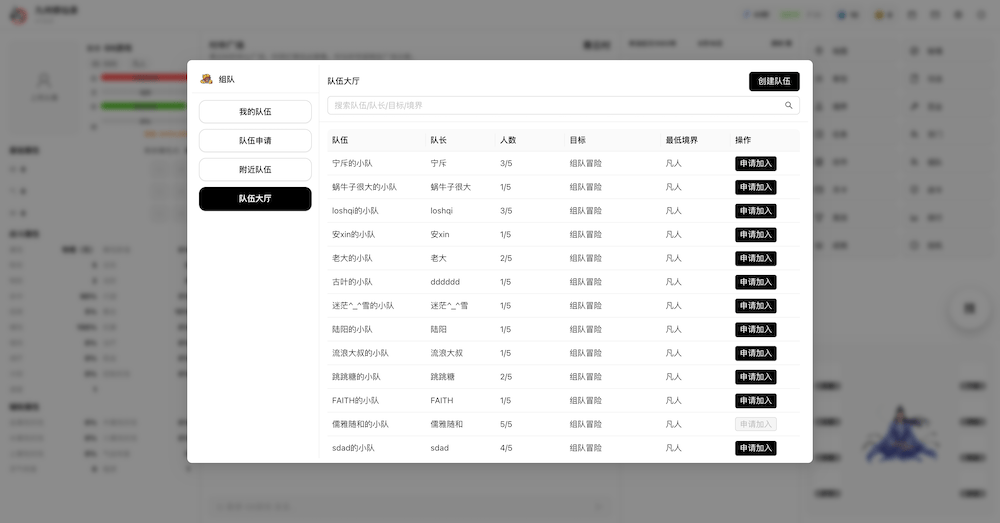Apply to join 古叶的小队
The height and width of the screenshot is (523, 1000).
coord(755,282)
